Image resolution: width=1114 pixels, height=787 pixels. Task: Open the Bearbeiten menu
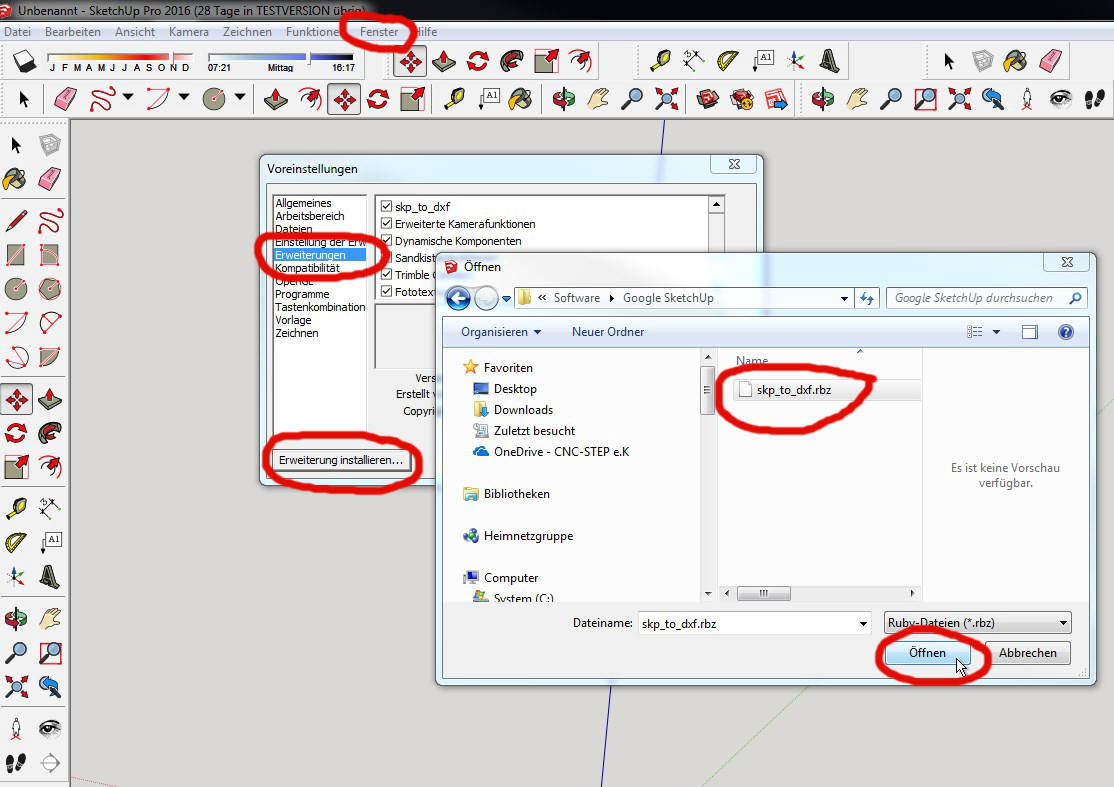[72, 32]
